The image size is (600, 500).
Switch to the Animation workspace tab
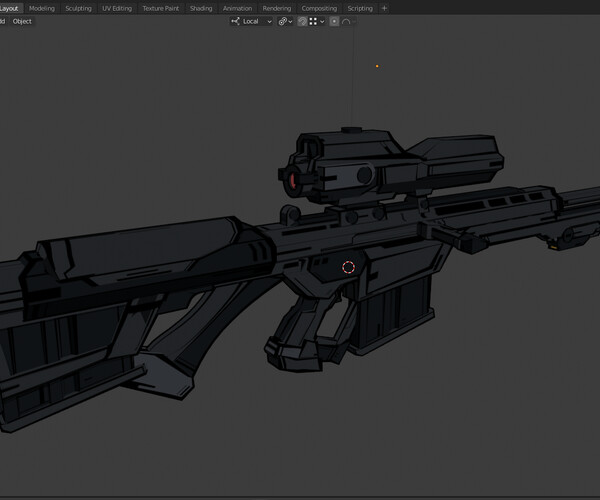click(x=237, y=8)
